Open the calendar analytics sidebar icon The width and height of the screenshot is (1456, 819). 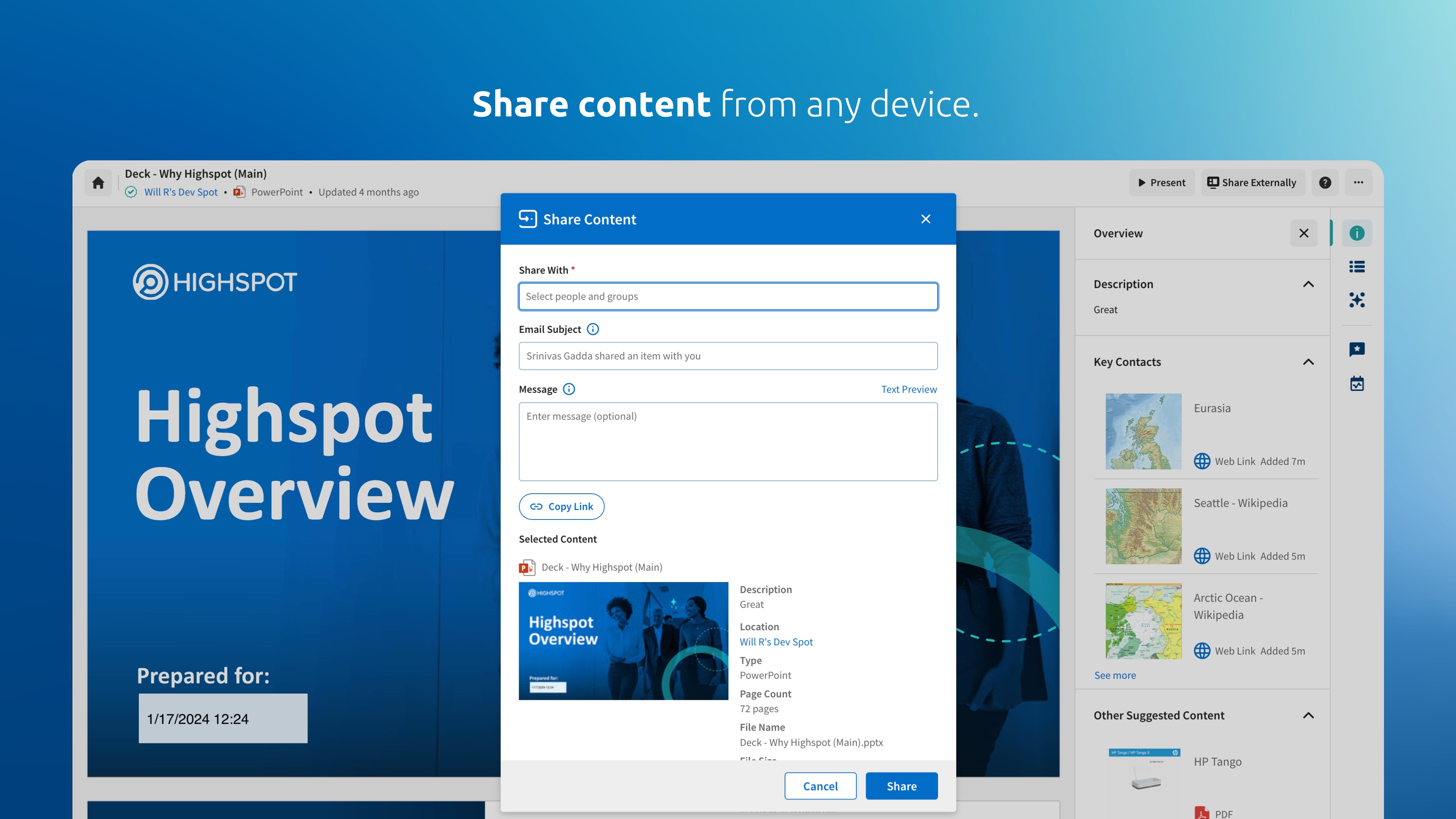pos(1357,384)
